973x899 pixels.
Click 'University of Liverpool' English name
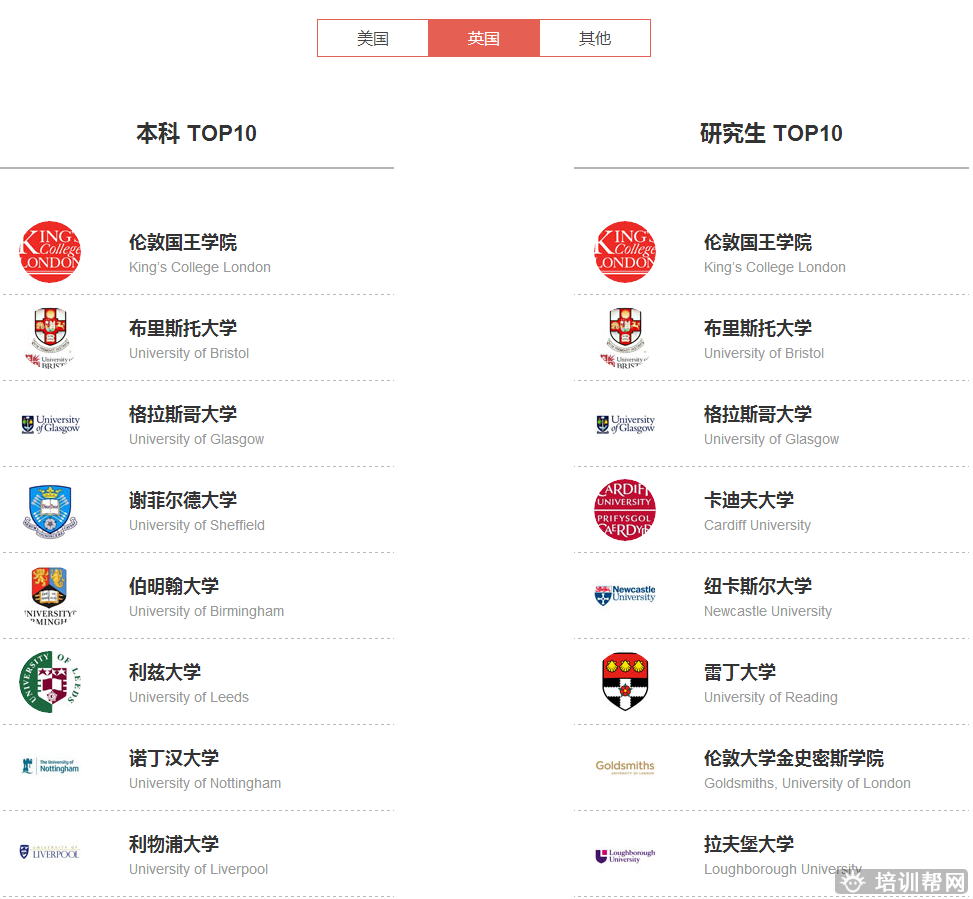tap(199, 869)
